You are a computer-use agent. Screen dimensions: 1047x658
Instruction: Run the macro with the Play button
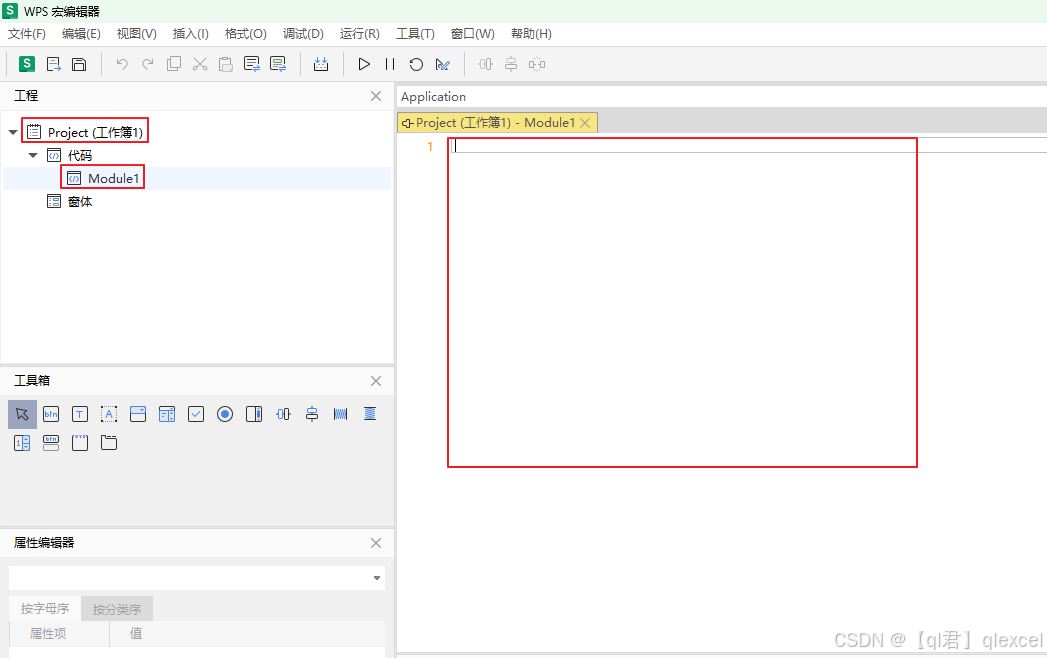364,64
